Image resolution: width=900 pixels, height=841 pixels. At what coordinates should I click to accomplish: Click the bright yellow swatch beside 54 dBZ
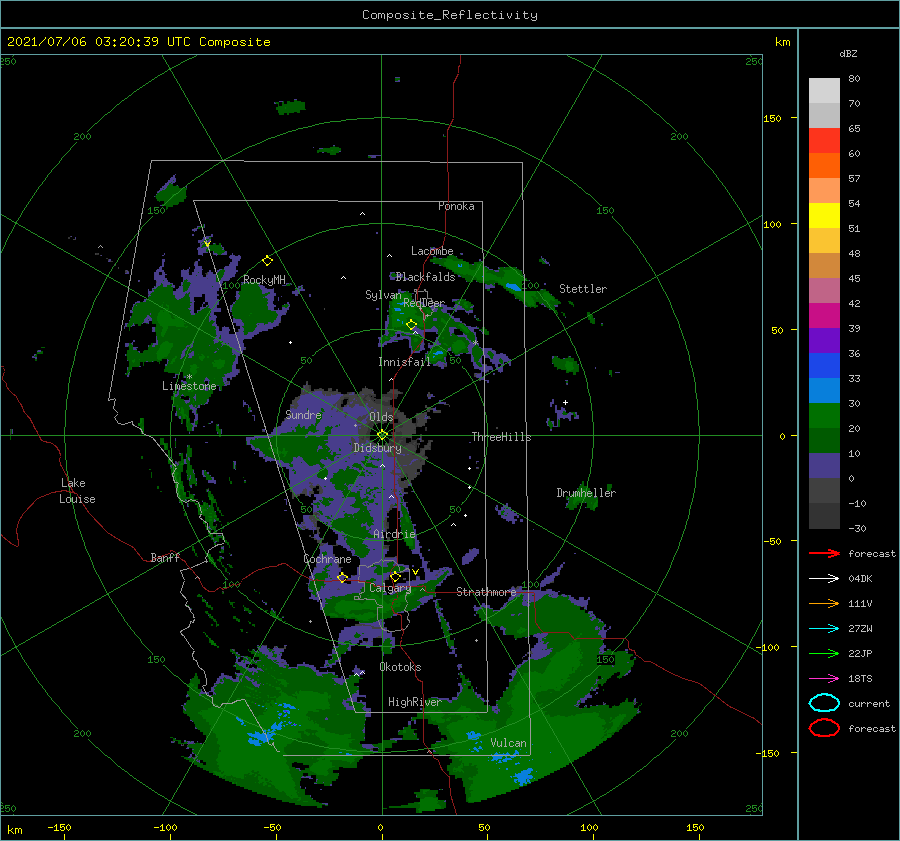(x=824, y=216)
